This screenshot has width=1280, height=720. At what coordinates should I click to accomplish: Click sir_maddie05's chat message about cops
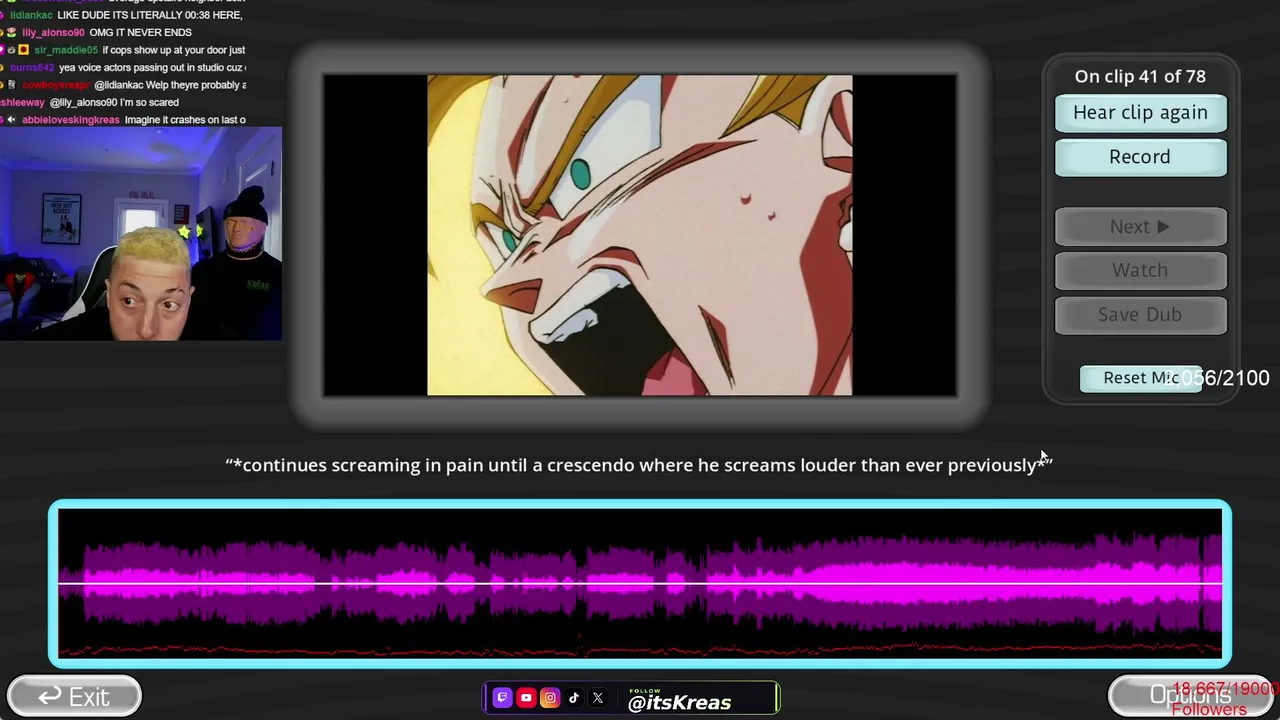click(x=125, y=50)
